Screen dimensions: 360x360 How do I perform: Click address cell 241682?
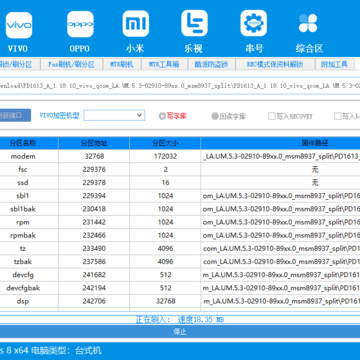coord(94,275)
